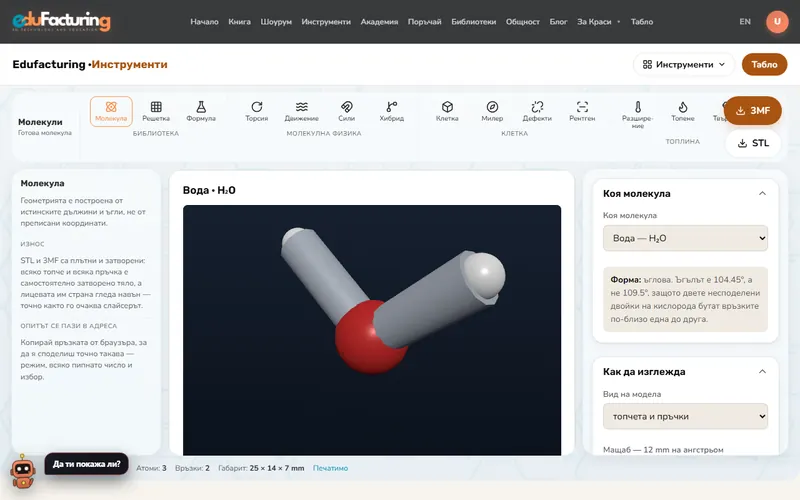Click the Да ти покажа ли? bubble
The height and width of the screenshot is (500, 800).
pos(87,464)
